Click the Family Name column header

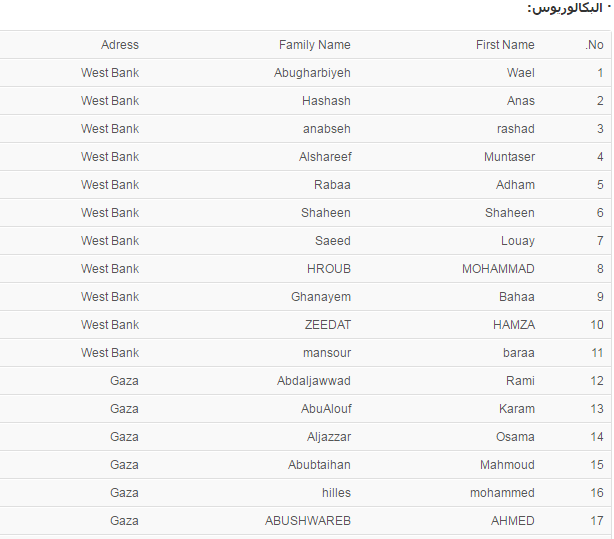314,45
